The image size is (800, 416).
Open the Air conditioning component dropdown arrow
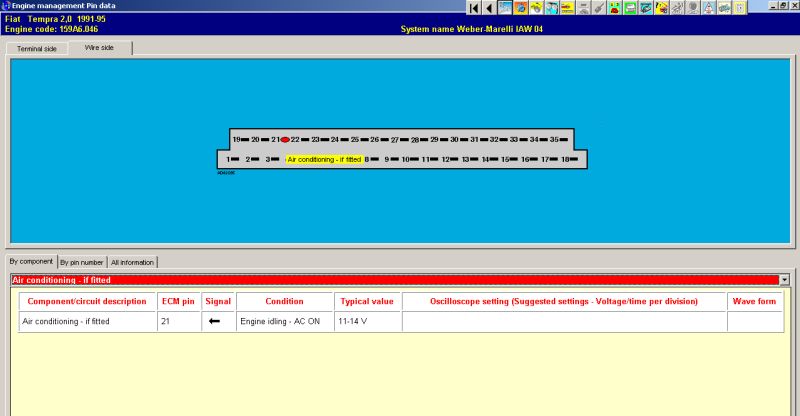[x=783, y=280]
